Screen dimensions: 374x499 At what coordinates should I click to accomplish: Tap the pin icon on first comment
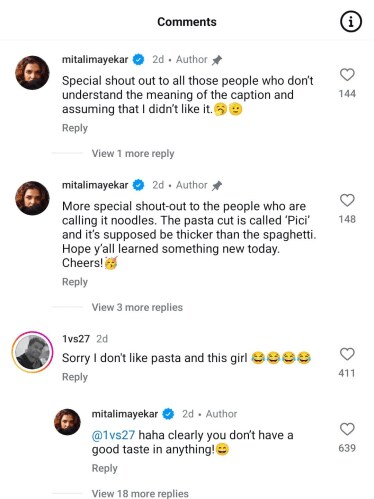click(x=217, y=60)
